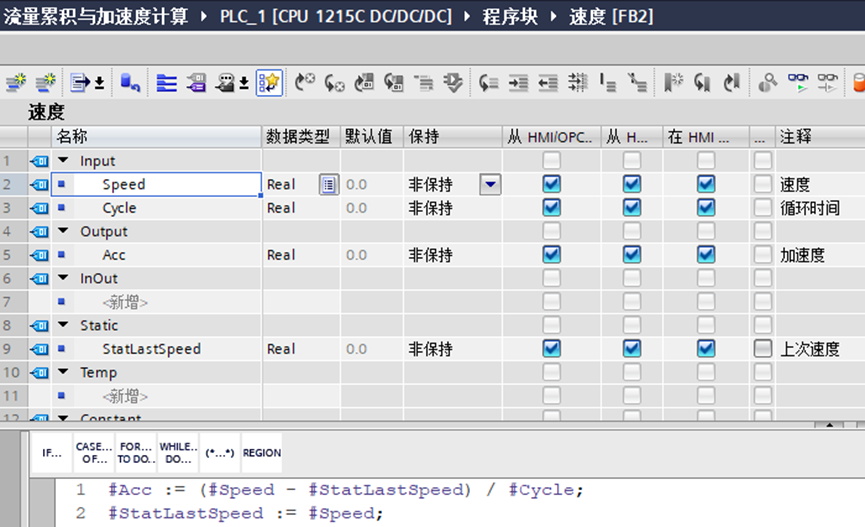865x527 pixels.
Task: Click the go to next bookmark icon
Action: pyautogui.click(x=732, y=83)
